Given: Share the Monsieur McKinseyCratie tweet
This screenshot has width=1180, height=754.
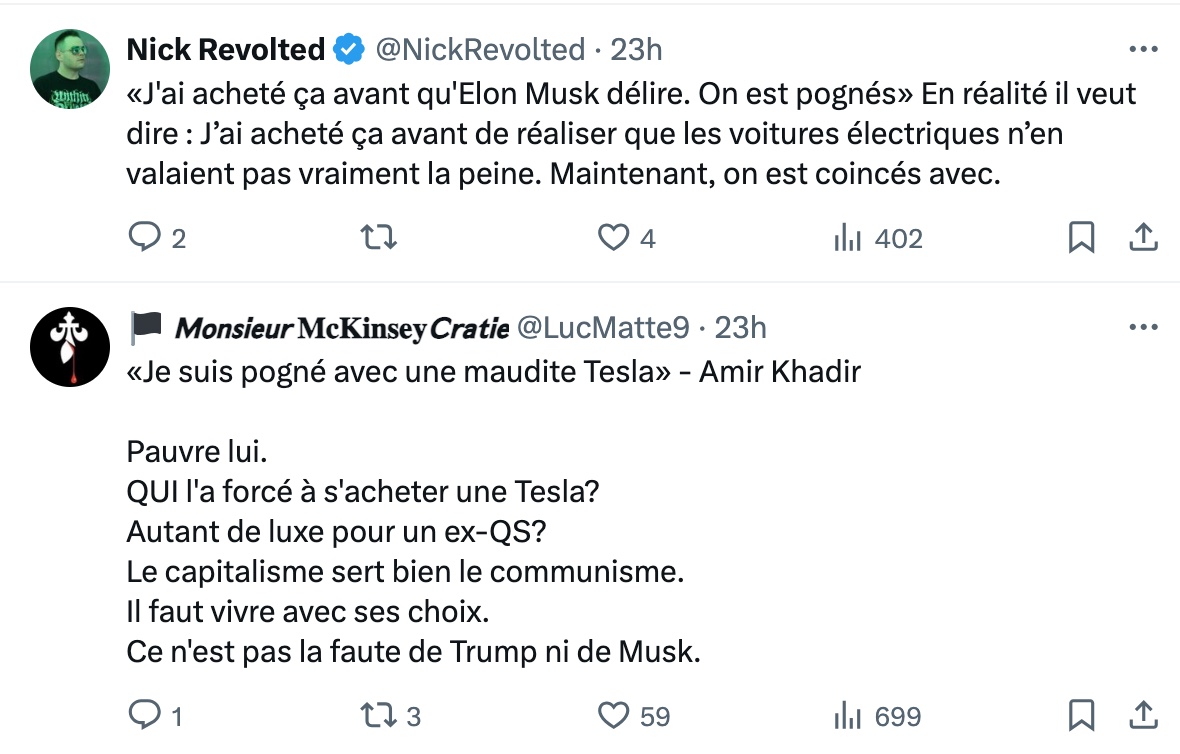Looking at the screenshot, I should pos(1143,715).
